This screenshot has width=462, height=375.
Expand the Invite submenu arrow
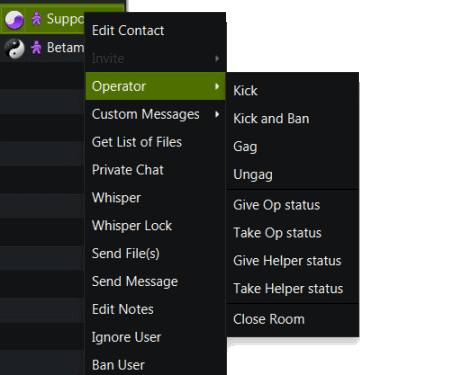(217, 58)
